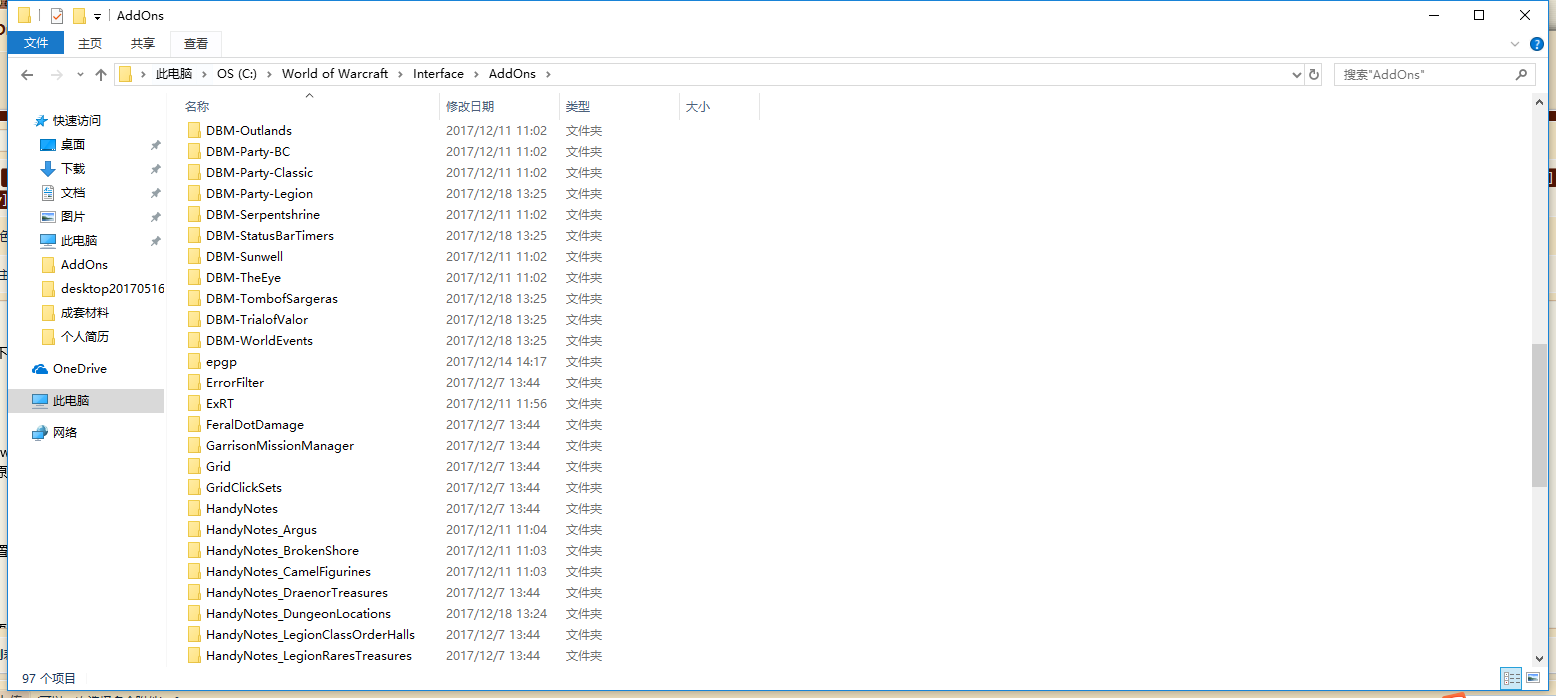Select the epgp folder icon
Screen dimensions: 1556x698
coord(194,362)
